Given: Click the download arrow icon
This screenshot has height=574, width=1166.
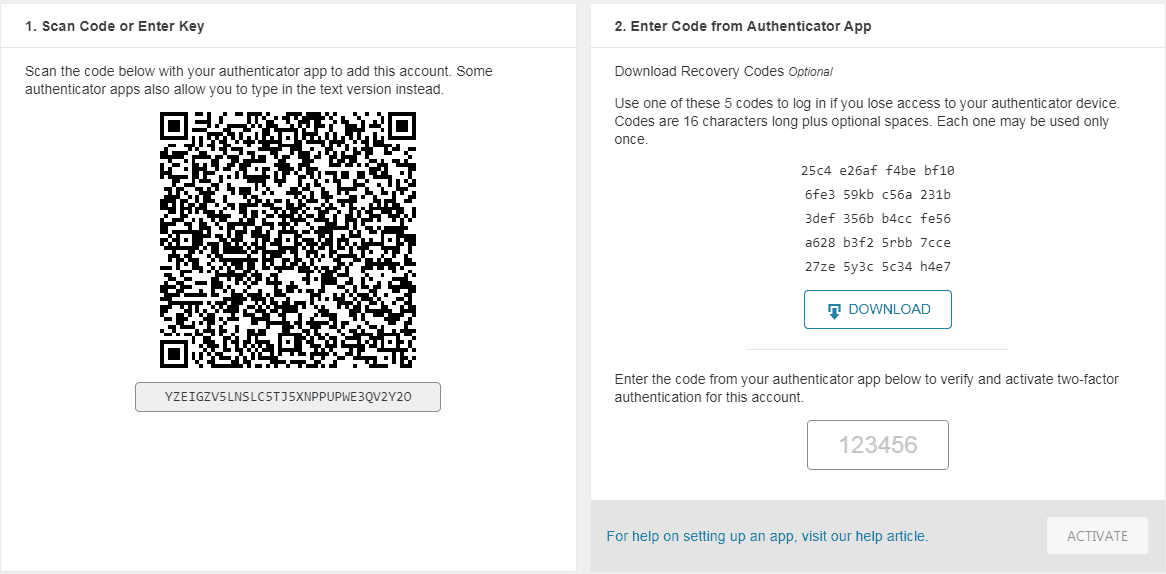Looking at the screenshot, I should [834, 311].
